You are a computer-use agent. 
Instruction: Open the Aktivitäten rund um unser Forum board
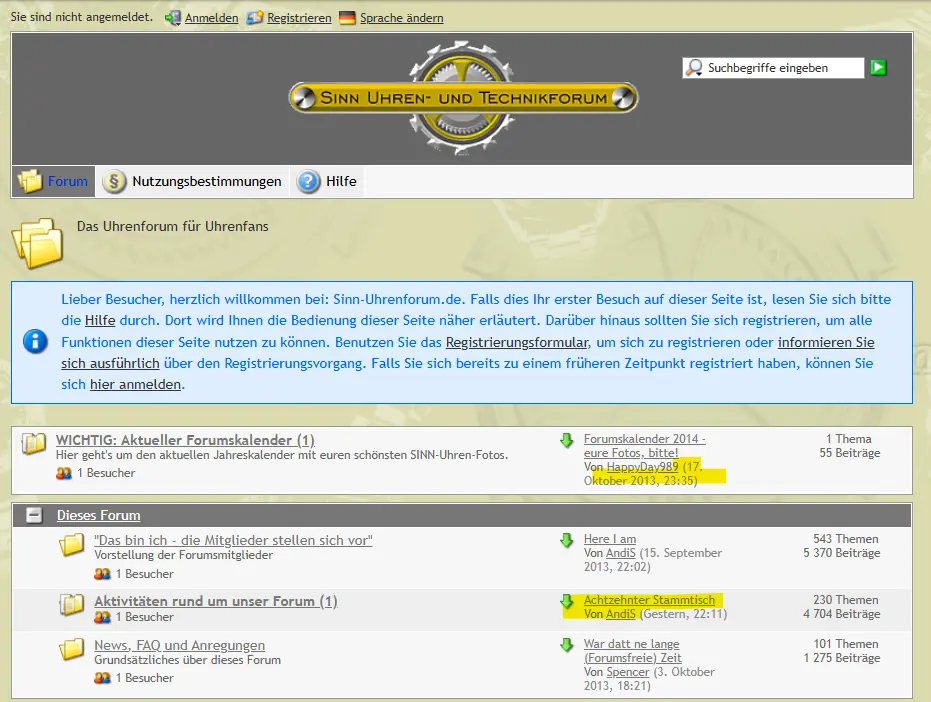coord(215,601)
